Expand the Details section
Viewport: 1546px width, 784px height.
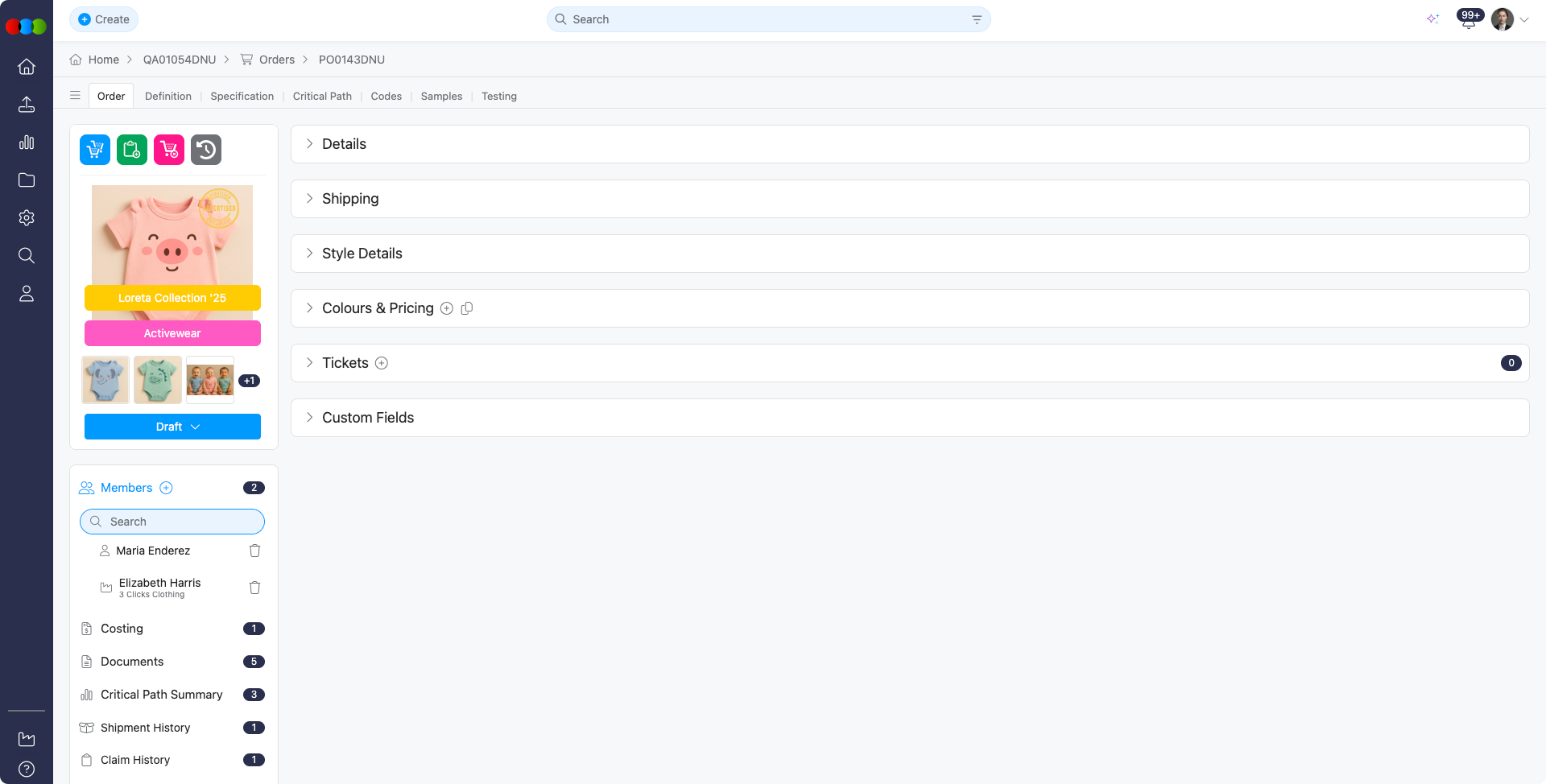pos(344,144)
